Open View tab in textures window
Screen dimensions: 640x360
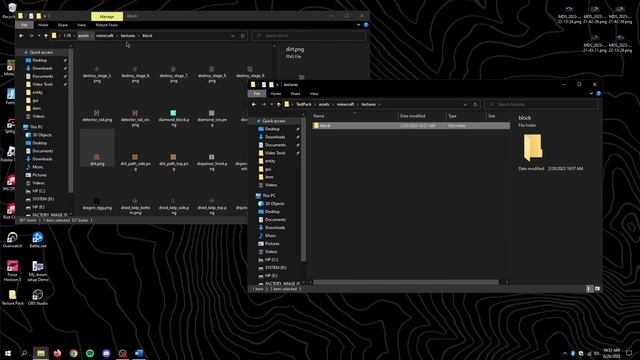point(314,93)
